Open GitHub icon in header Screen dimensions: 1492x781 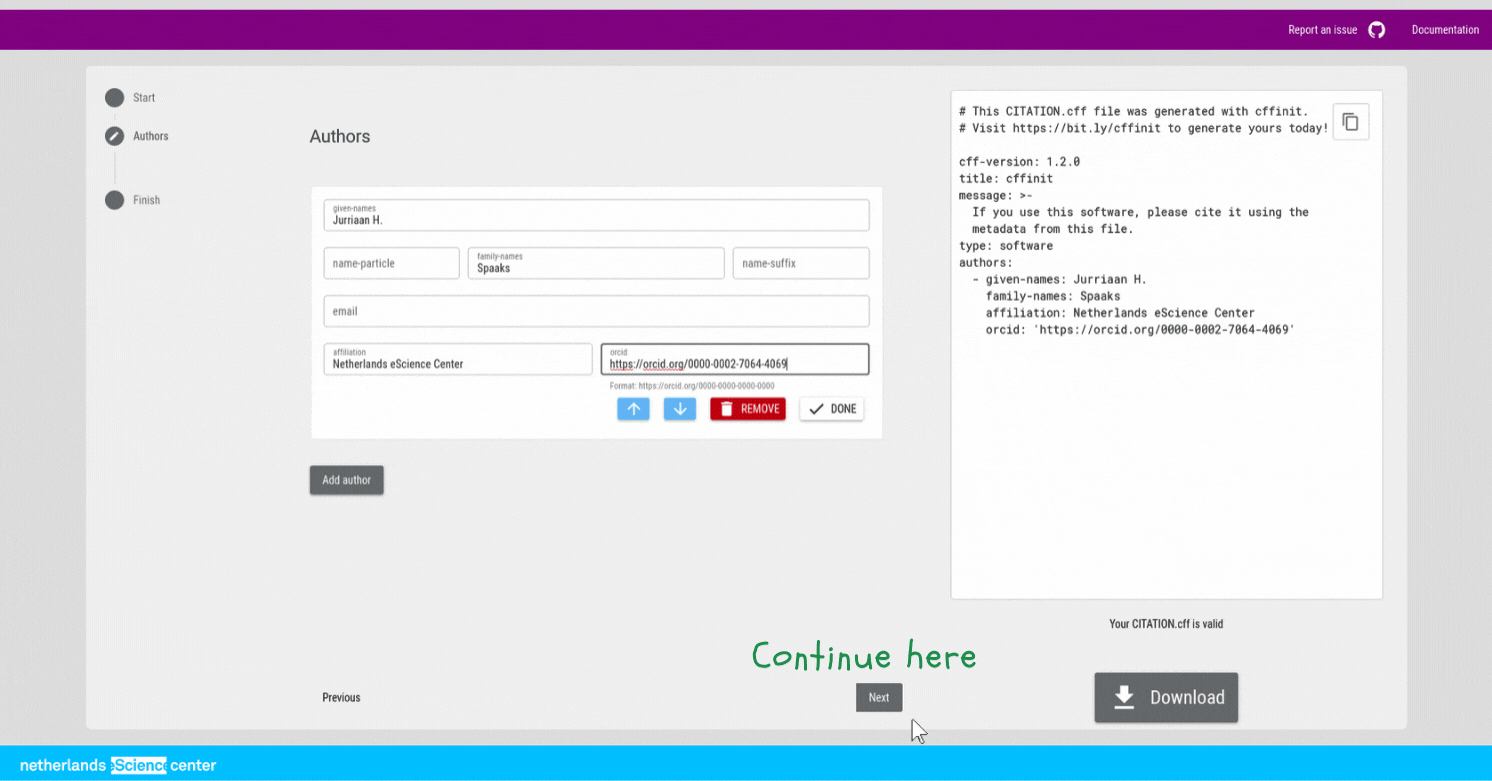[x=1377, y=30]
